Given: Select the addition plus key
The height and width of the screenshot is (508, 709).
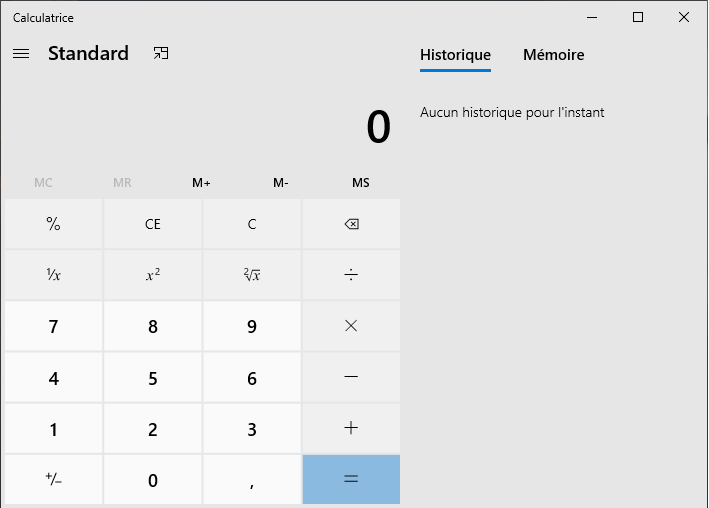Looking at the screenshot, I should [x=351, y=428].
